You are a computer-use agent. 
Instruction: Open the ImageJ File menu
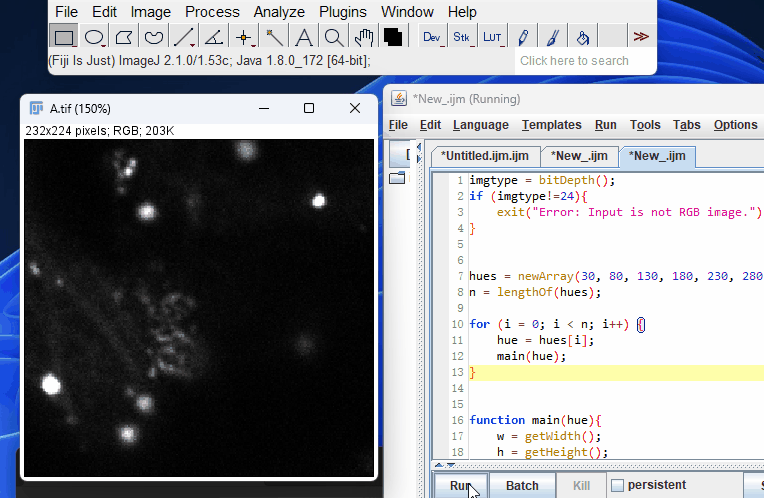[x=66, y=12]
